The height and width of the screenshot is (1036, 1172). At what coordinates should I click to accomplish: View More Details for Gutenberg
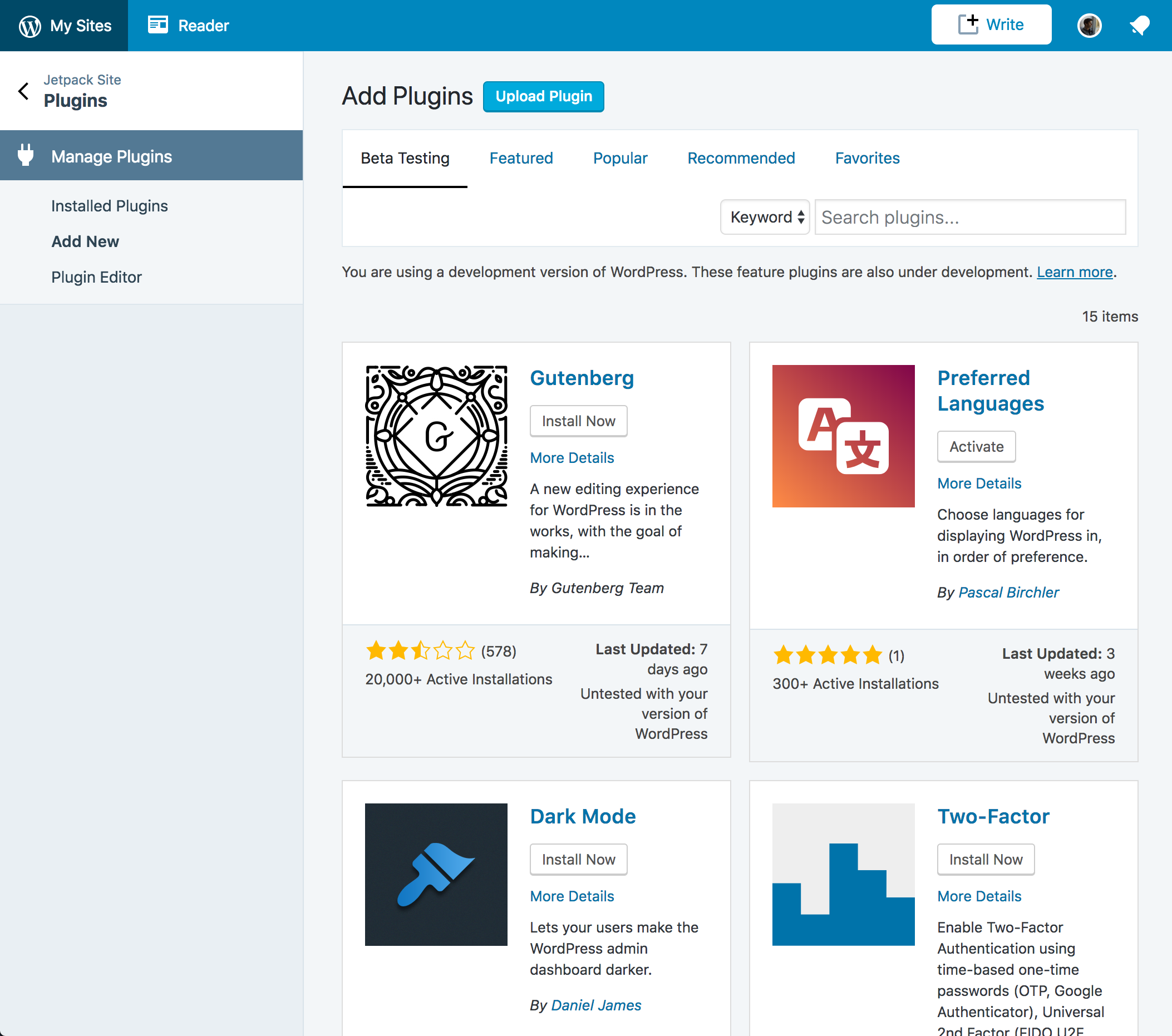572,457
